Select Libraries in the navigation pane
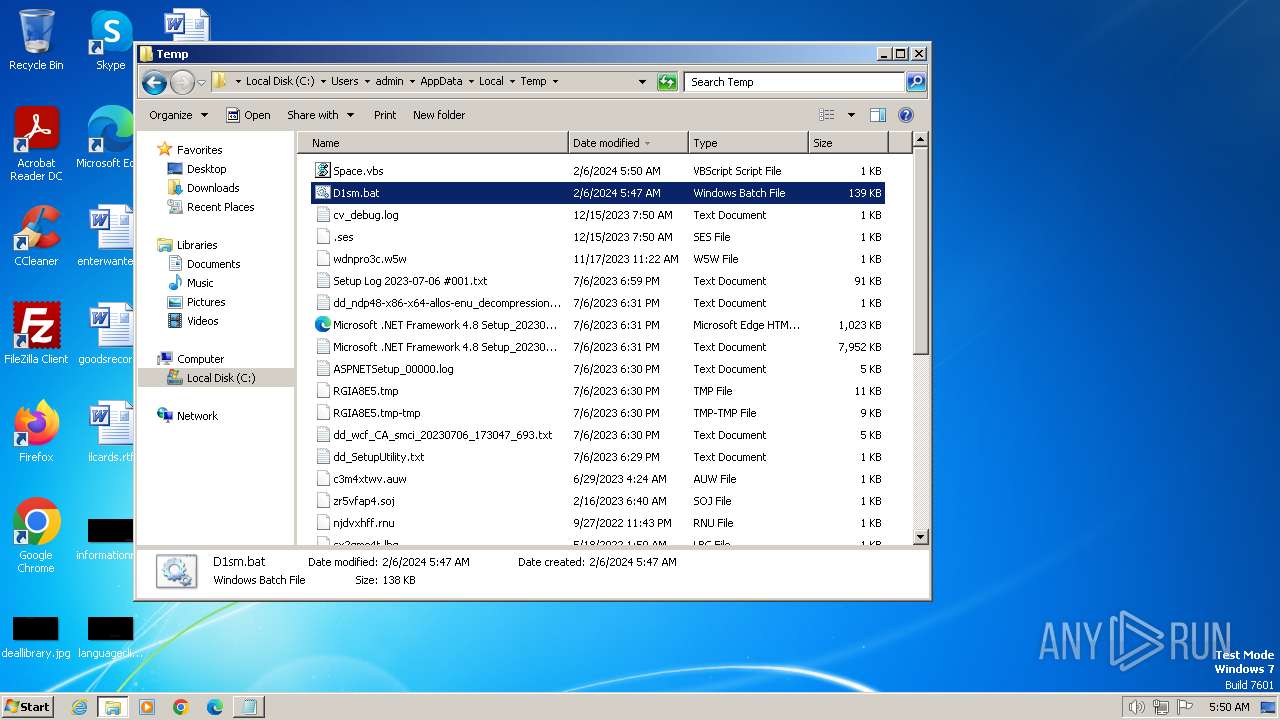 point(197,245)
